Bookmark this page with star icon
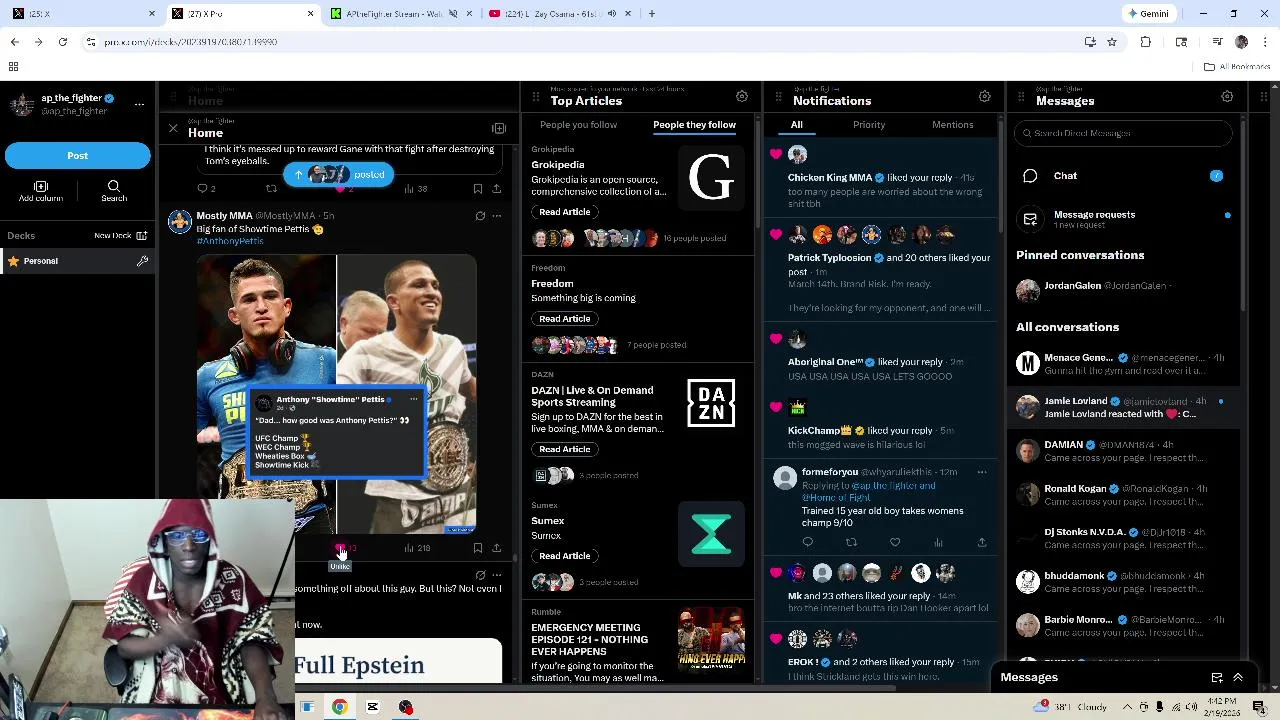1280x720 pixels. click(1111, 42)
